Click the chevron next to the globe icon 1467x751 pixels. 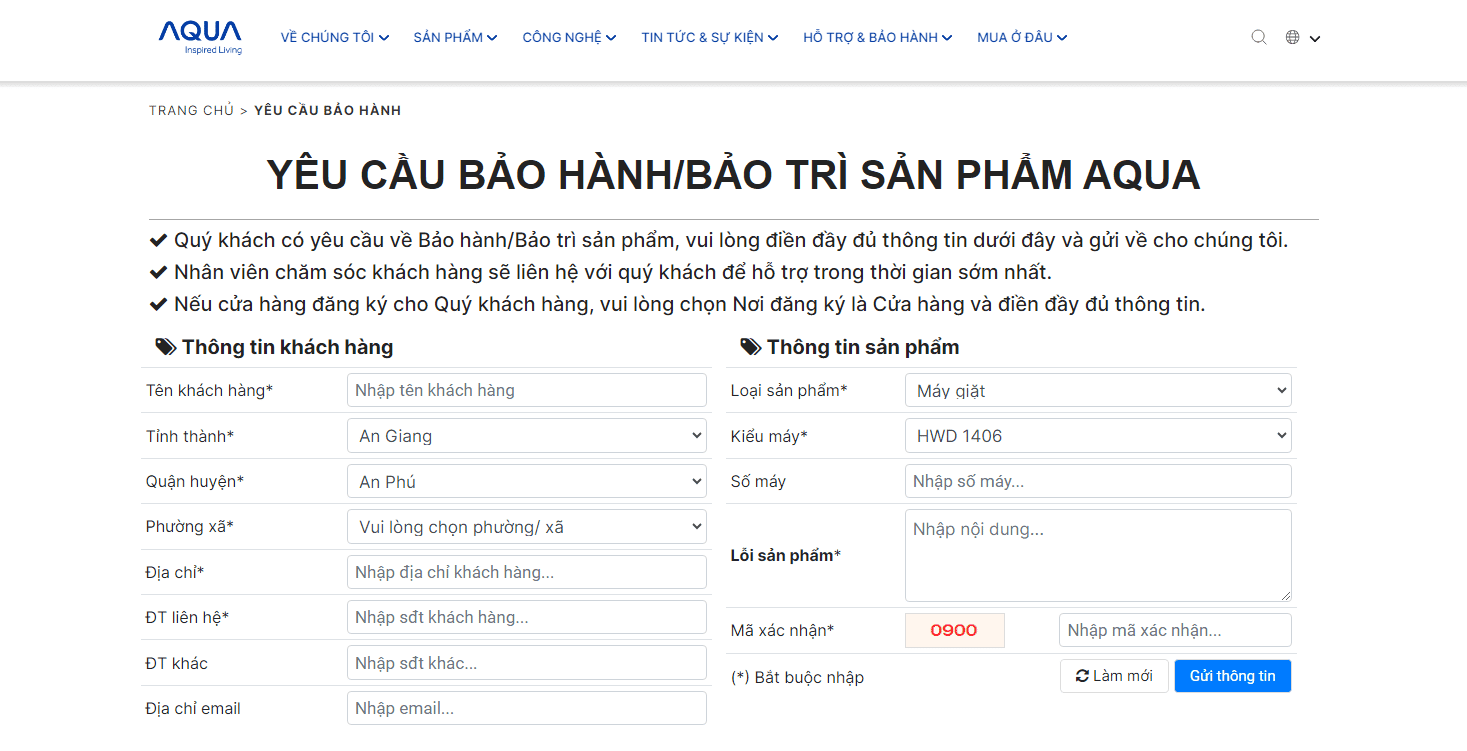click(x=1314, y=38)
